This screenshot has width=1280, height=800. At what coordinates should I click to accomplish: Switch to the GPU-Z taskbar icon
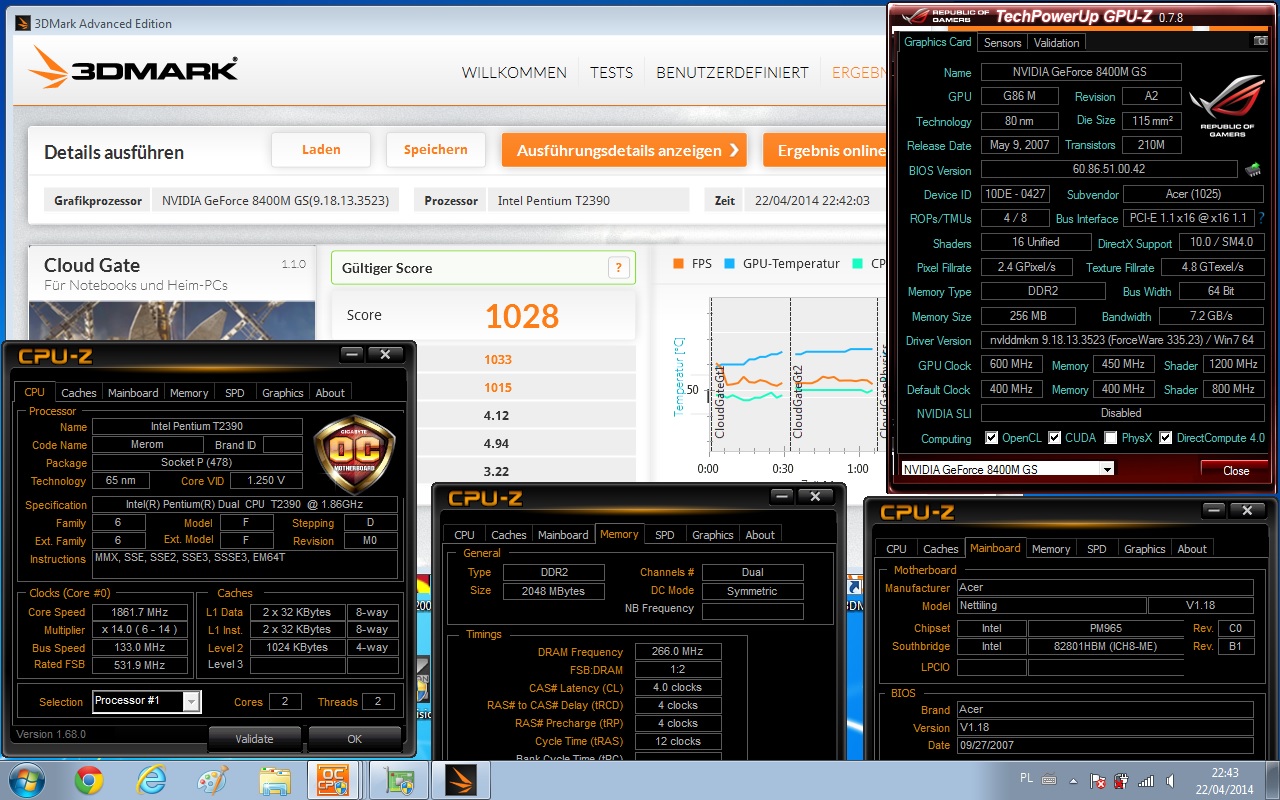[x=400, y=780]
